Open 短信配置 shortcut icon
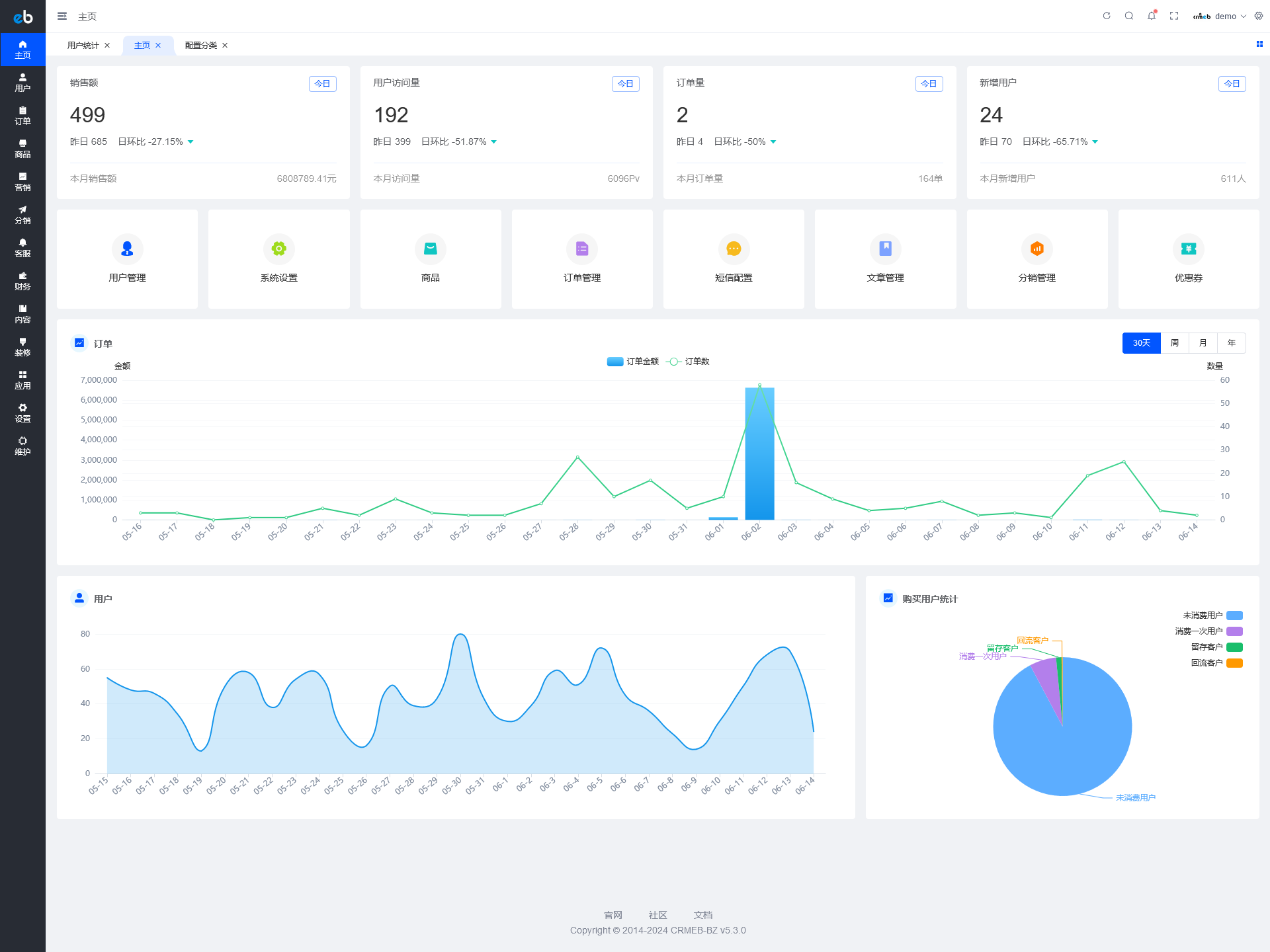The width and height of the screenshot is (1270, 952). pos(734,249)
